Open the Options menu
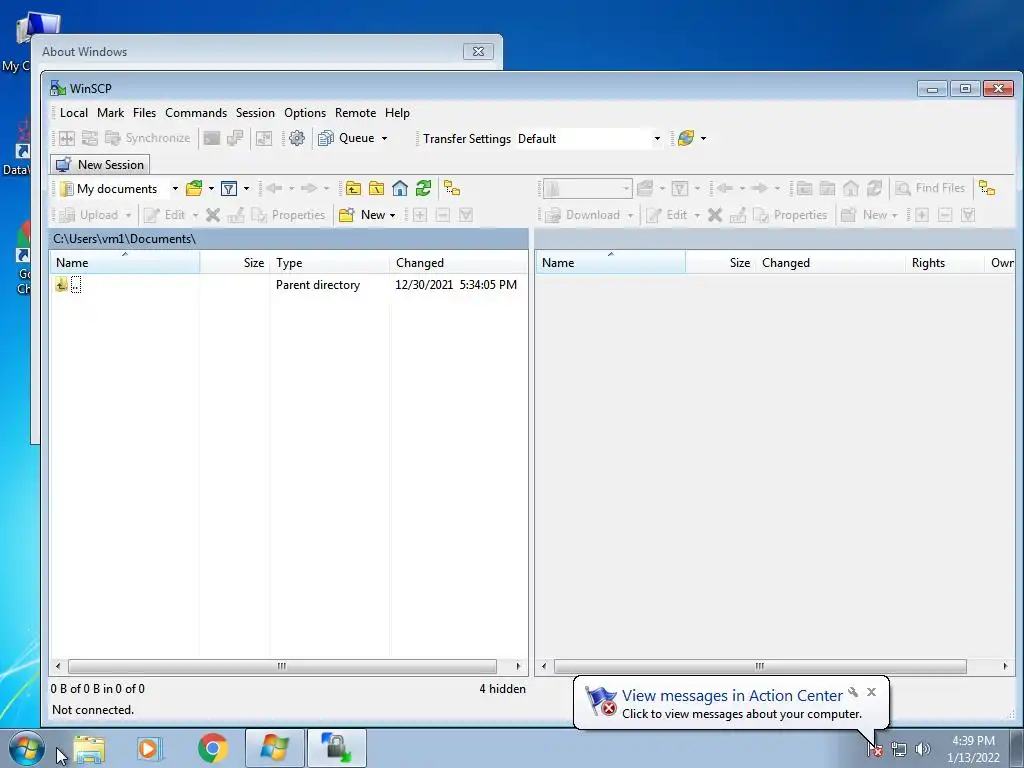The height and width of the screenshot is (768, 1024). (x=305, y=113)
